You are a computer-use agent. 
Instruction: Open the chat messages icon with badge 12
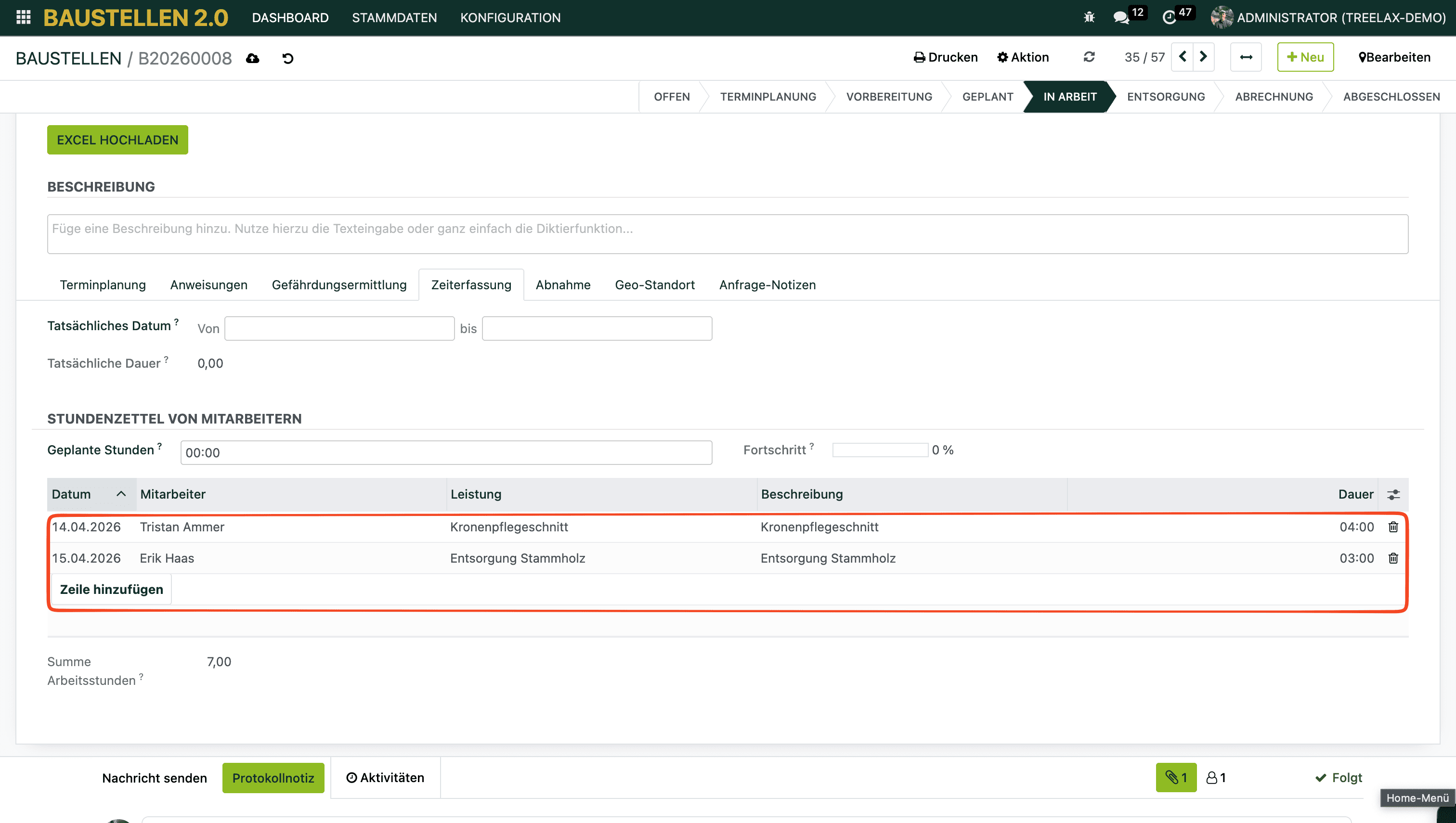click(x=1121, y=17)
